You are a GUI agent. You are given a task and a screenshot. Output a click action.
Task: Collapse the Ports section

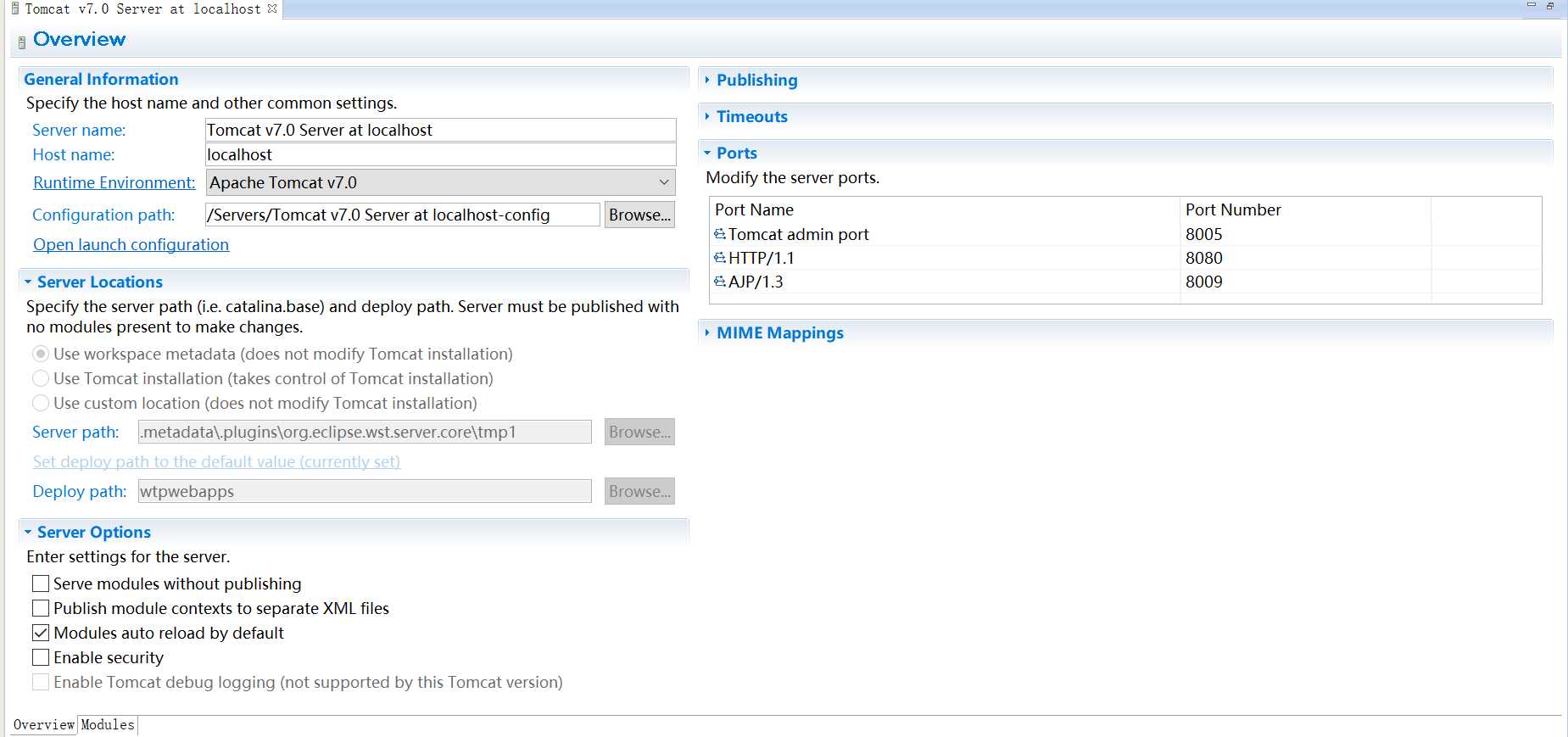[x=707, y=153]
